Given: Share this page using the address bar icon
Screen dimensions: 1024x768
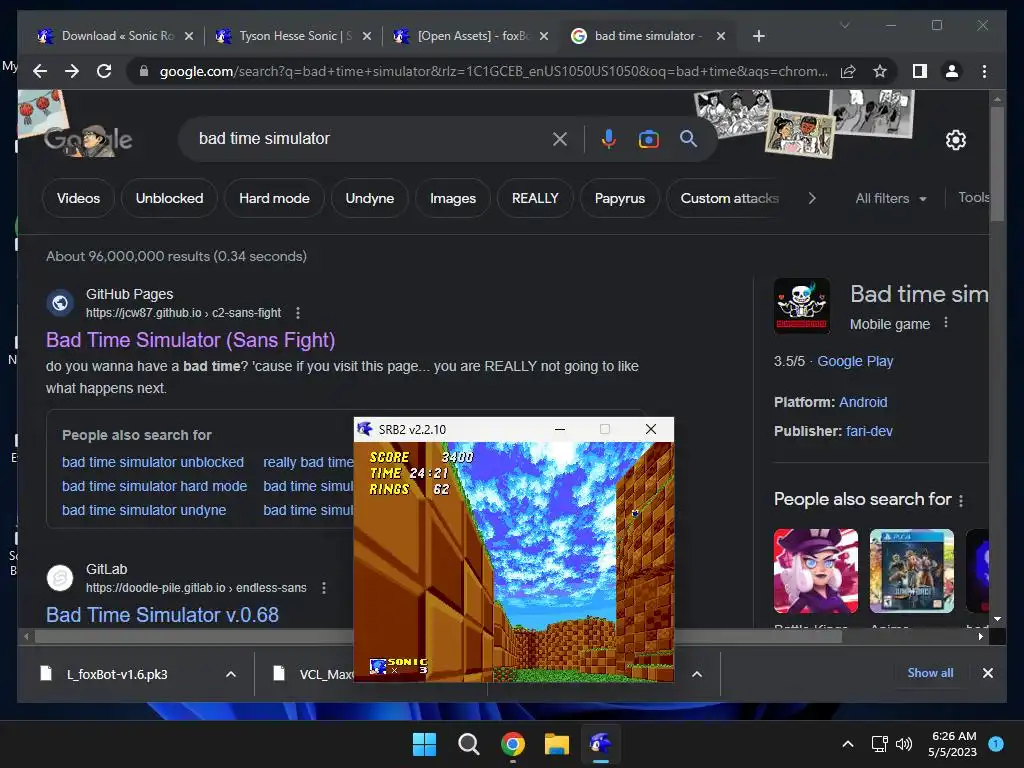Looking at the screenshot, I should 848,71.
